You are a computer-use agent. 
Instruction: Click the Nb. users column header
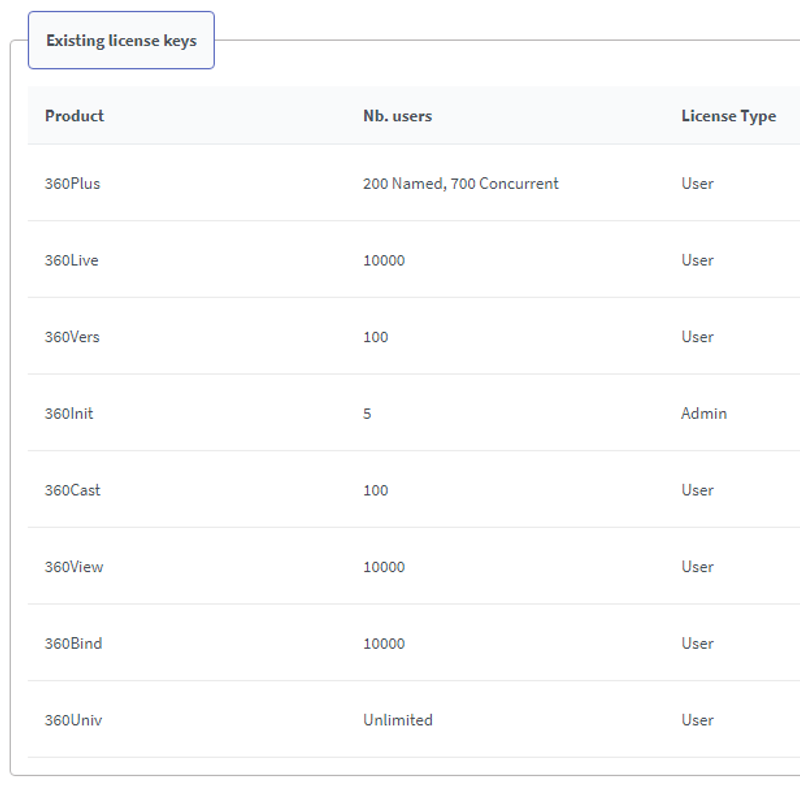pos(397,116)
